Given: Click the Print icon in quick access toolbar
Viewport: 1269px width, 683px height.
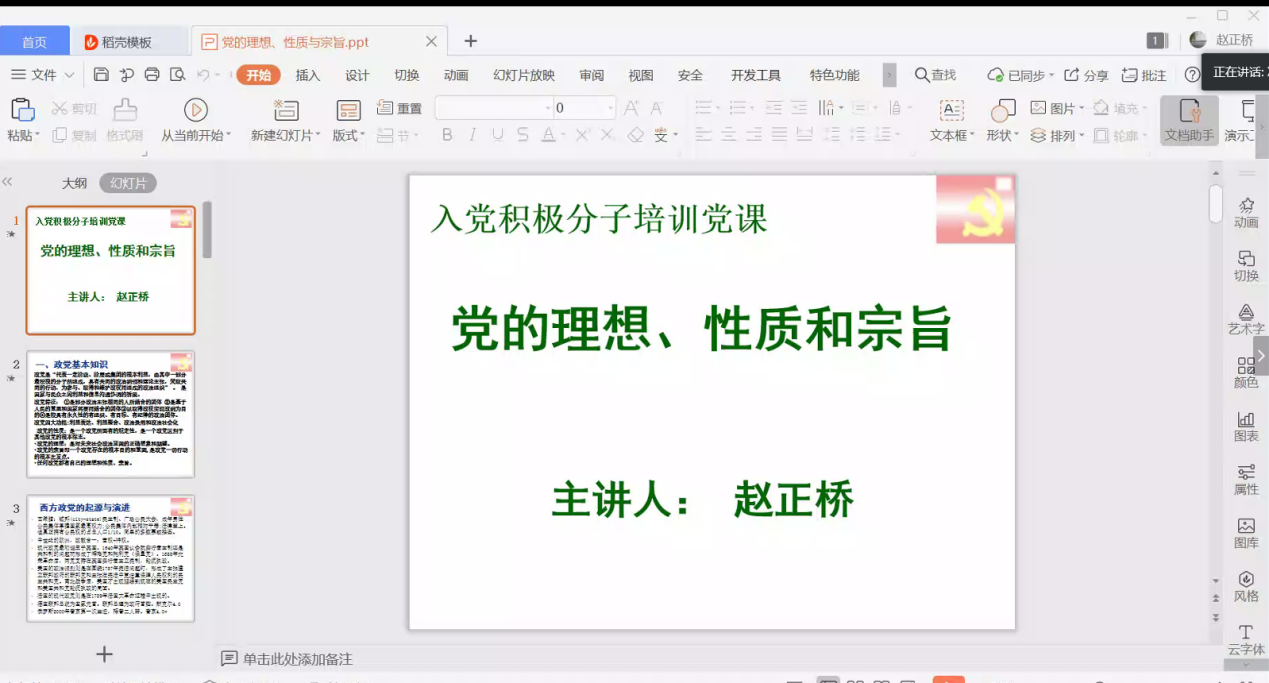Looking at the screenshot, I should (152, 75).
